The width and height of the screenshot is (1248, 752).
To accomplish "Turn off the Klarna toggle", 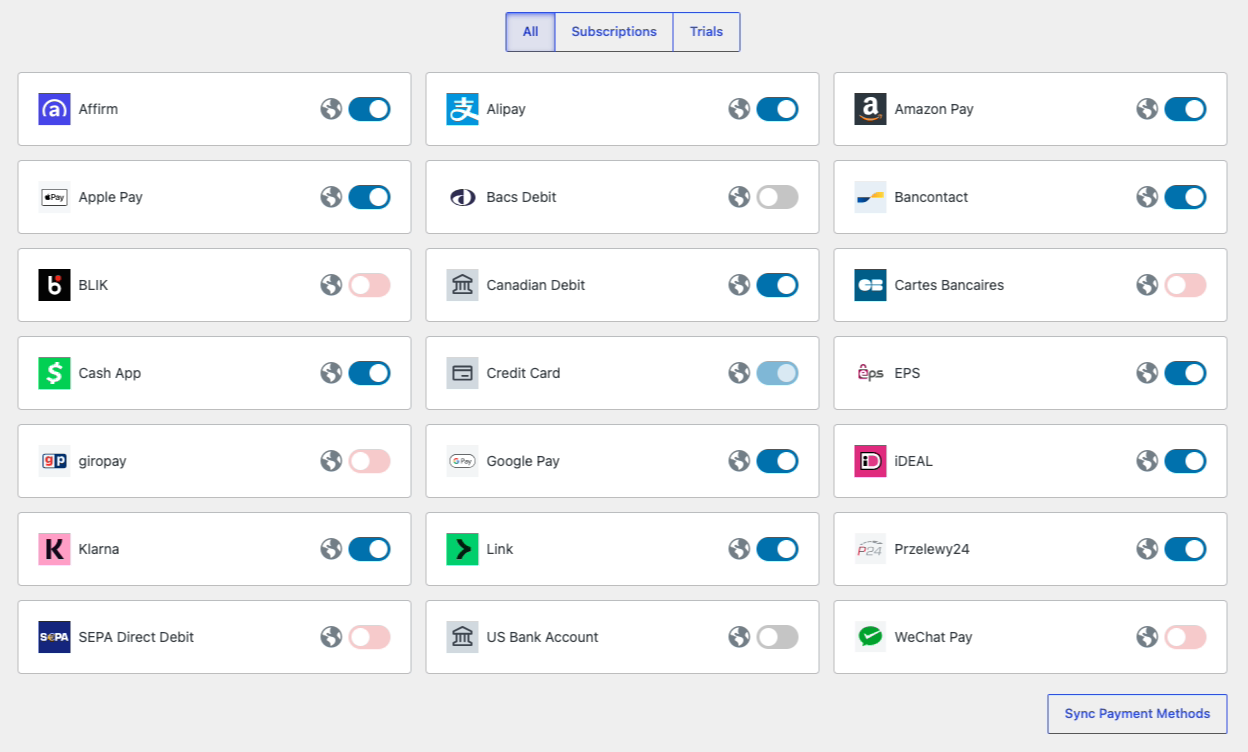I will pyautogui.click(x=369, y=549).
